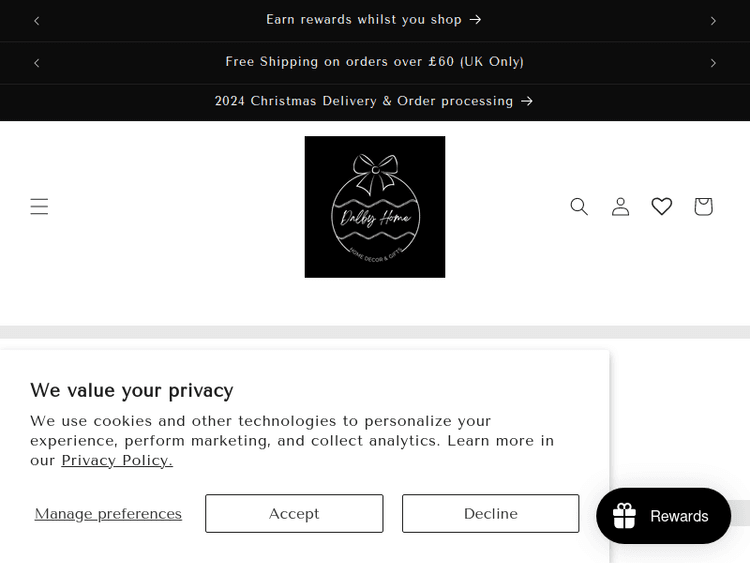Screen dimensions: 750x563
Task: Open the hamburger navigation menu
Action: click(x=39, y=206)
